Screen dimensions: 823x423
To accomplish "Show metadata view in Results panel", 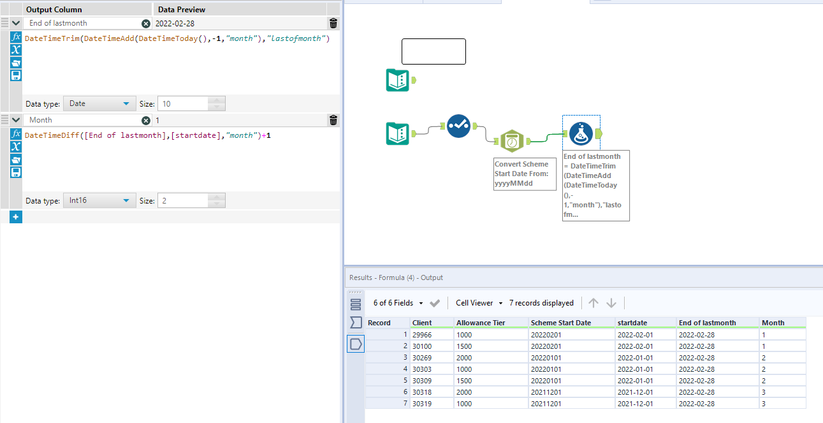I will point(356,323).
